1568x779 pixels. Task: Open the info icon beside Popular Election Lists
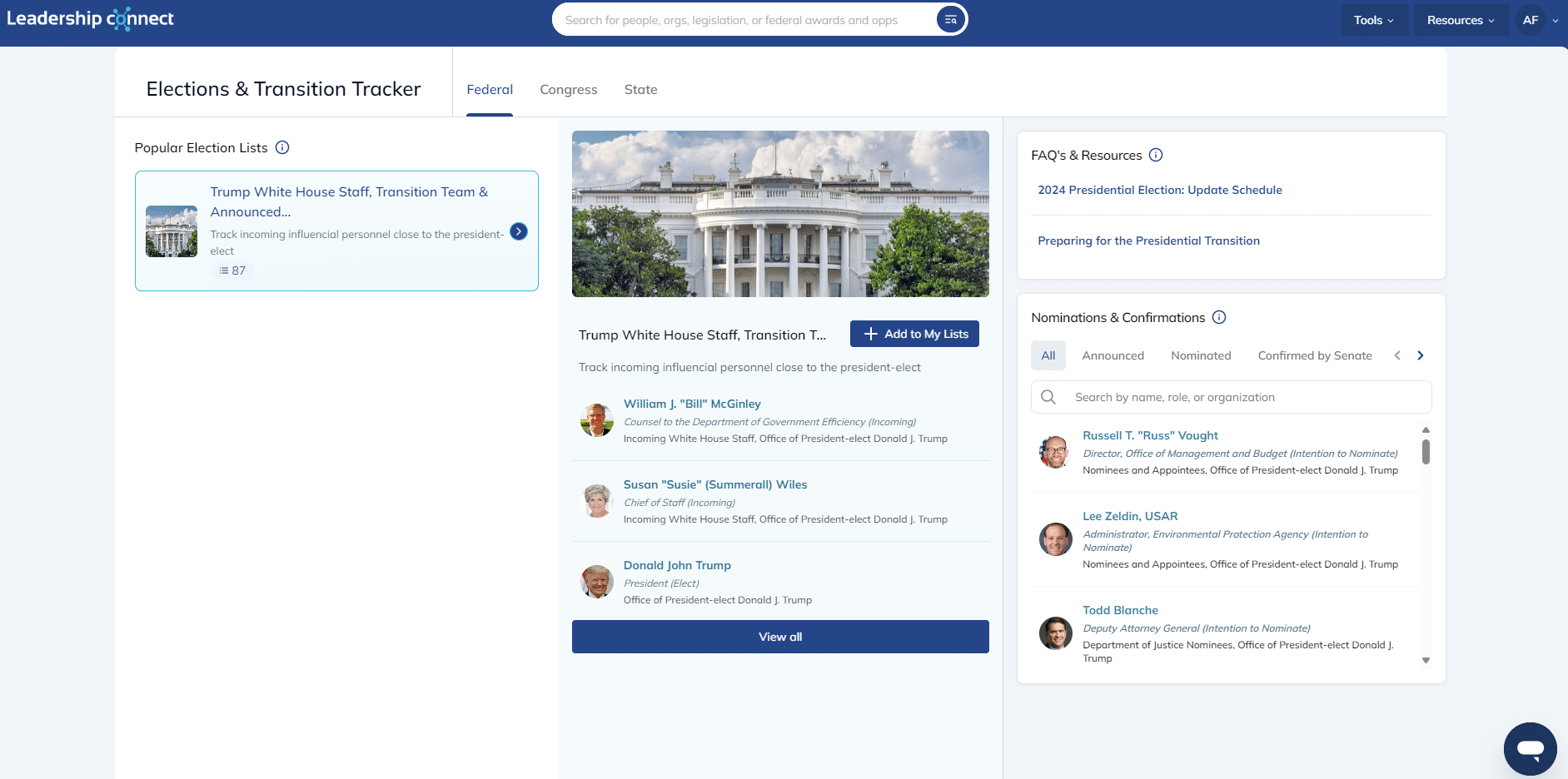[x=282, y=147]
